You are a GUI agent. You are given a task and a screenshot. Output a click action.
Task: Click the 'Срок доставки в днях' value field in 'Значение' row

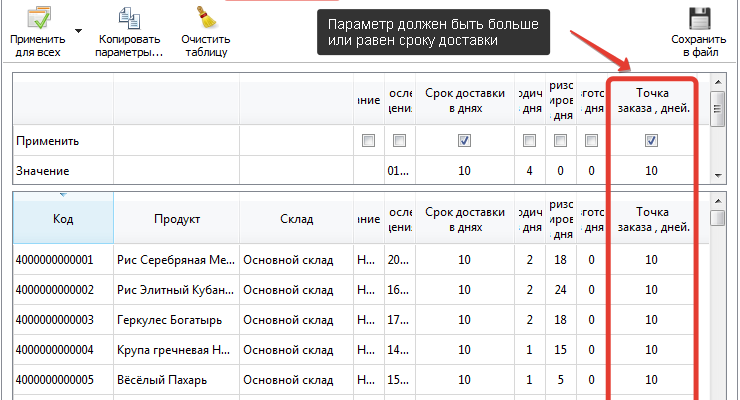pos(464,171)
